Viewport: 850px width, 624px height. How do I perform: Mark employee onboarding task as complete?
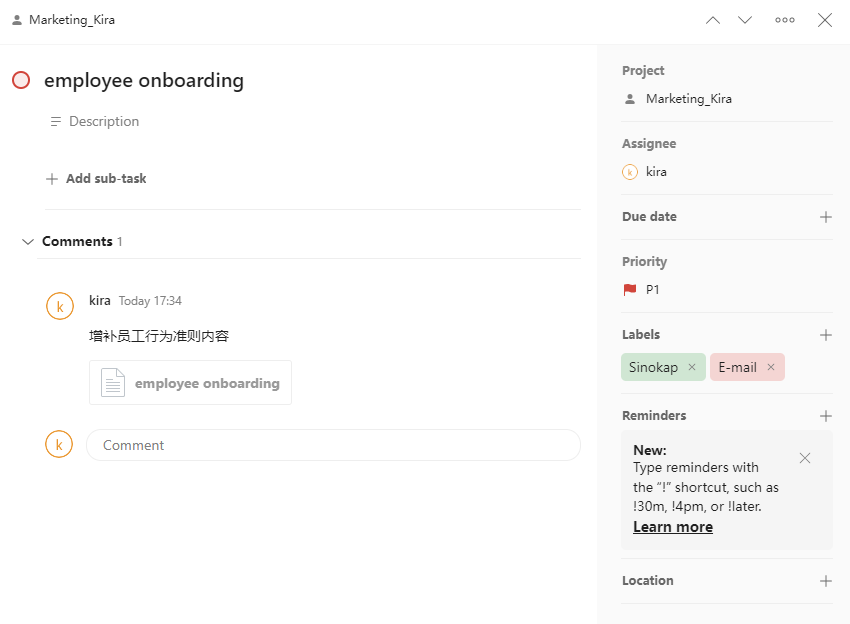[20, 80]
